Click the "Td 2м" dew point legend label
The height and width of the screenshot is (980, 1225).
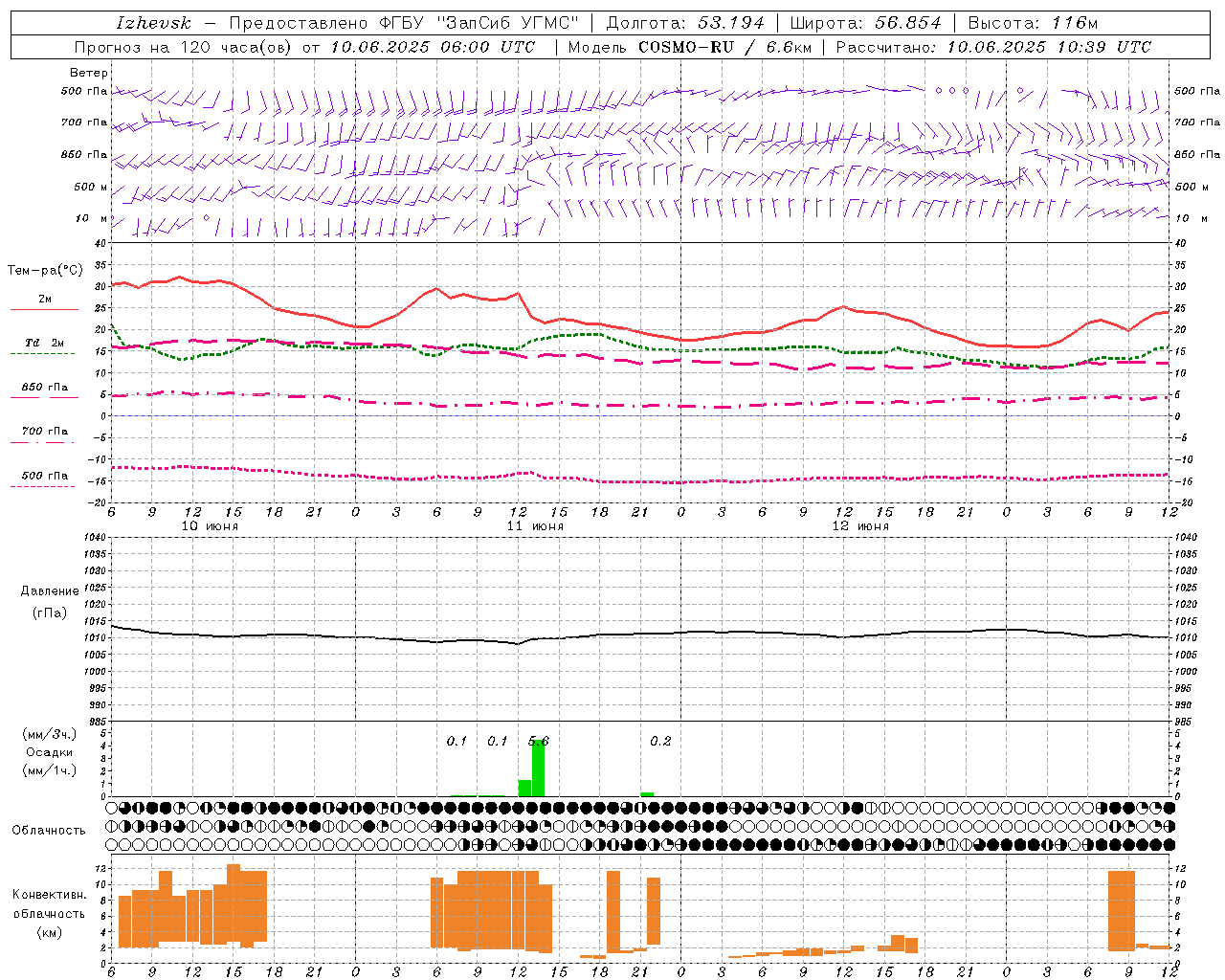pos(44,343)
